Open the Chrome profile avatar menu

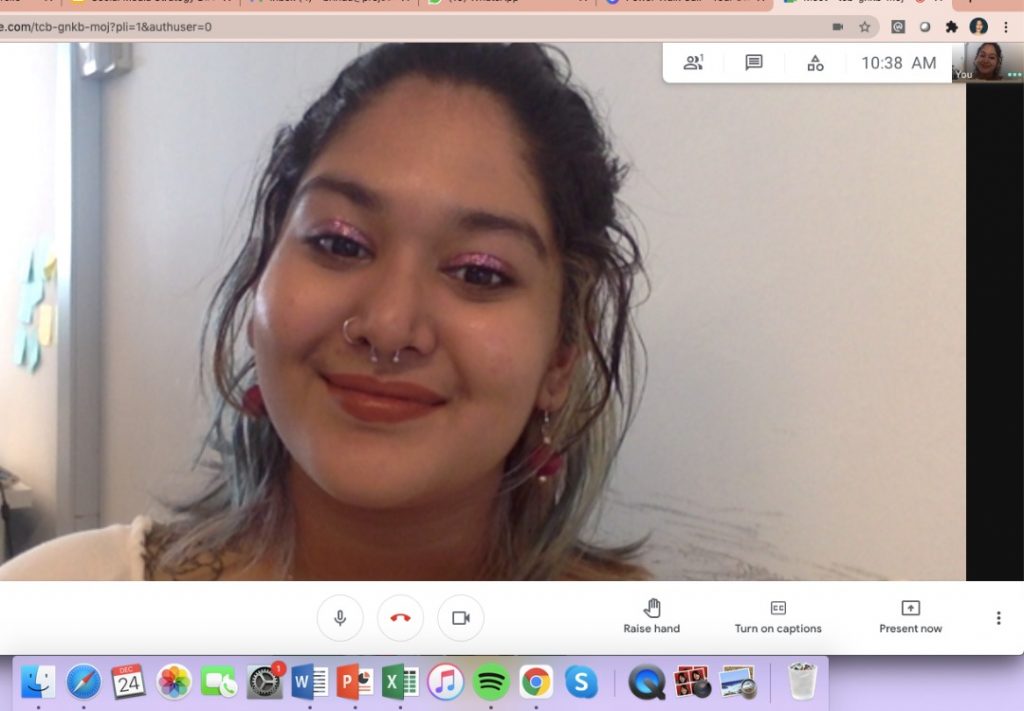tap(979, 27)
